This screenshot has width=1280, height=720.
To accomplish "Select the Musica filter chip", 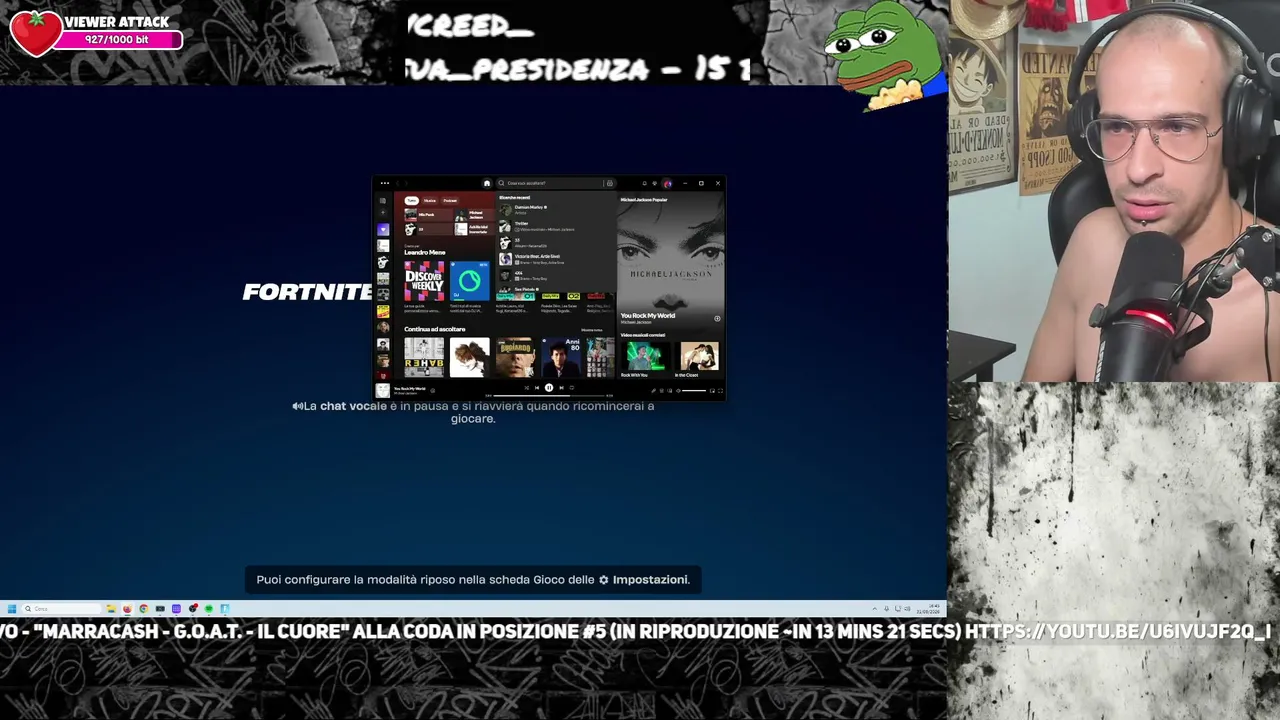I will point(429,200).
